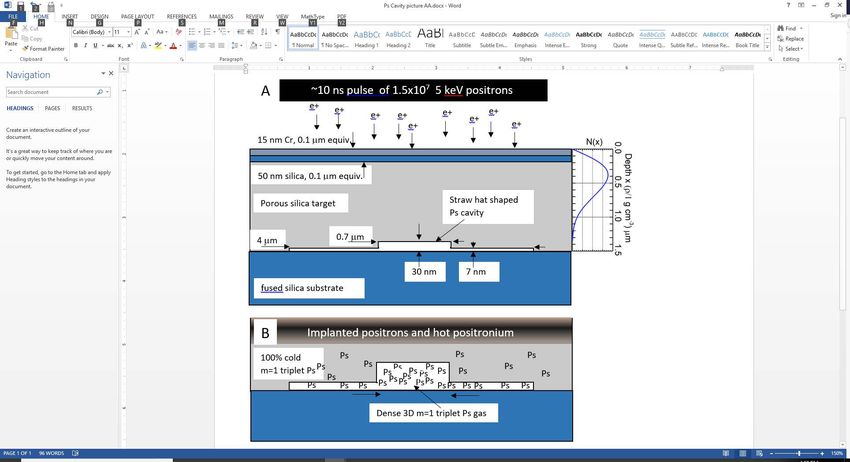Show paragraph marks with the pilcrow button
This screenshot has height=462, width=850.
pos(278,32)
